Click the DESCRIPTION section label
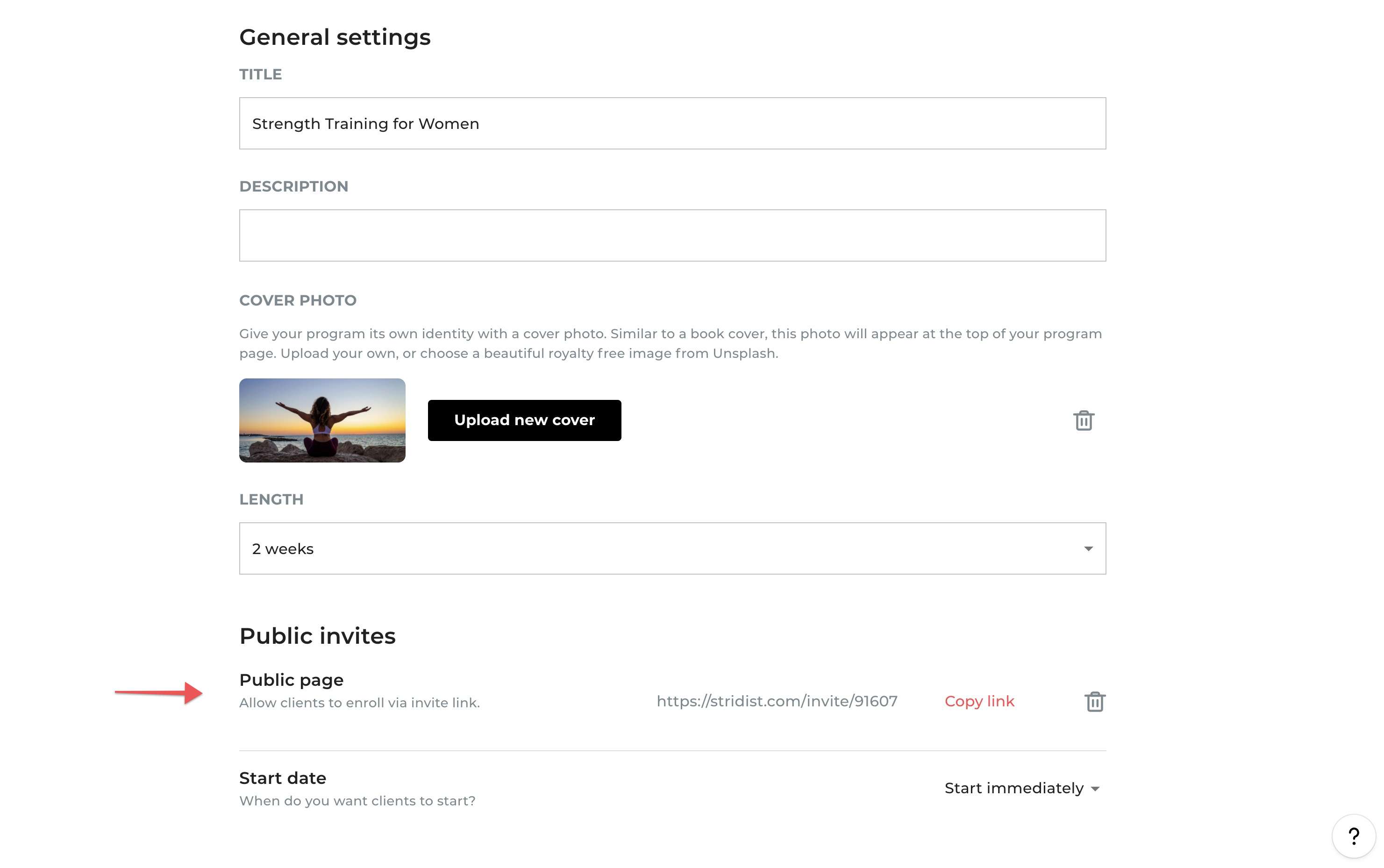 (293, 186)
